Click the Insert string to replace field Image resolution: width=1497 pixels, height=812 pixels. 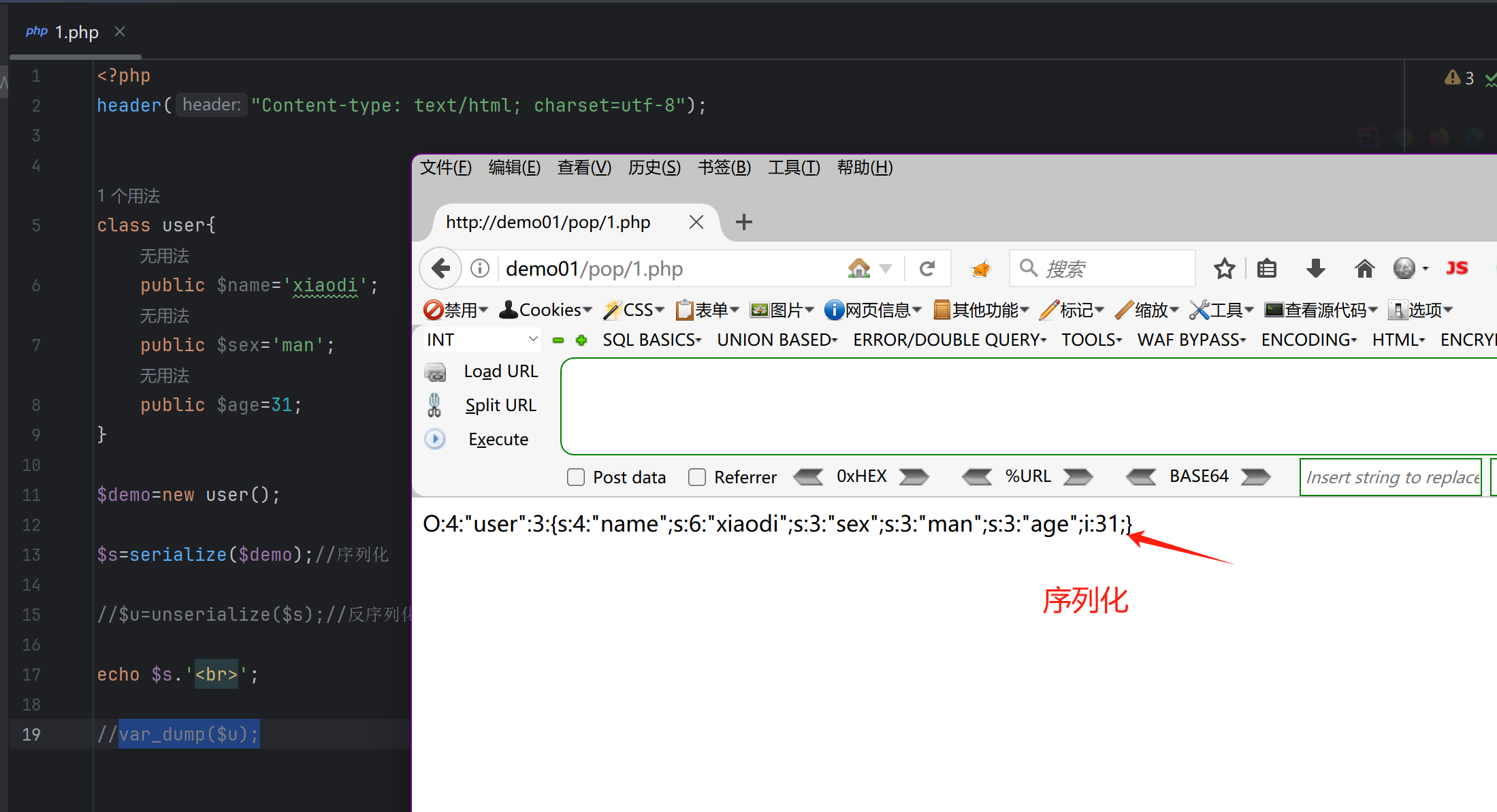1391,477
